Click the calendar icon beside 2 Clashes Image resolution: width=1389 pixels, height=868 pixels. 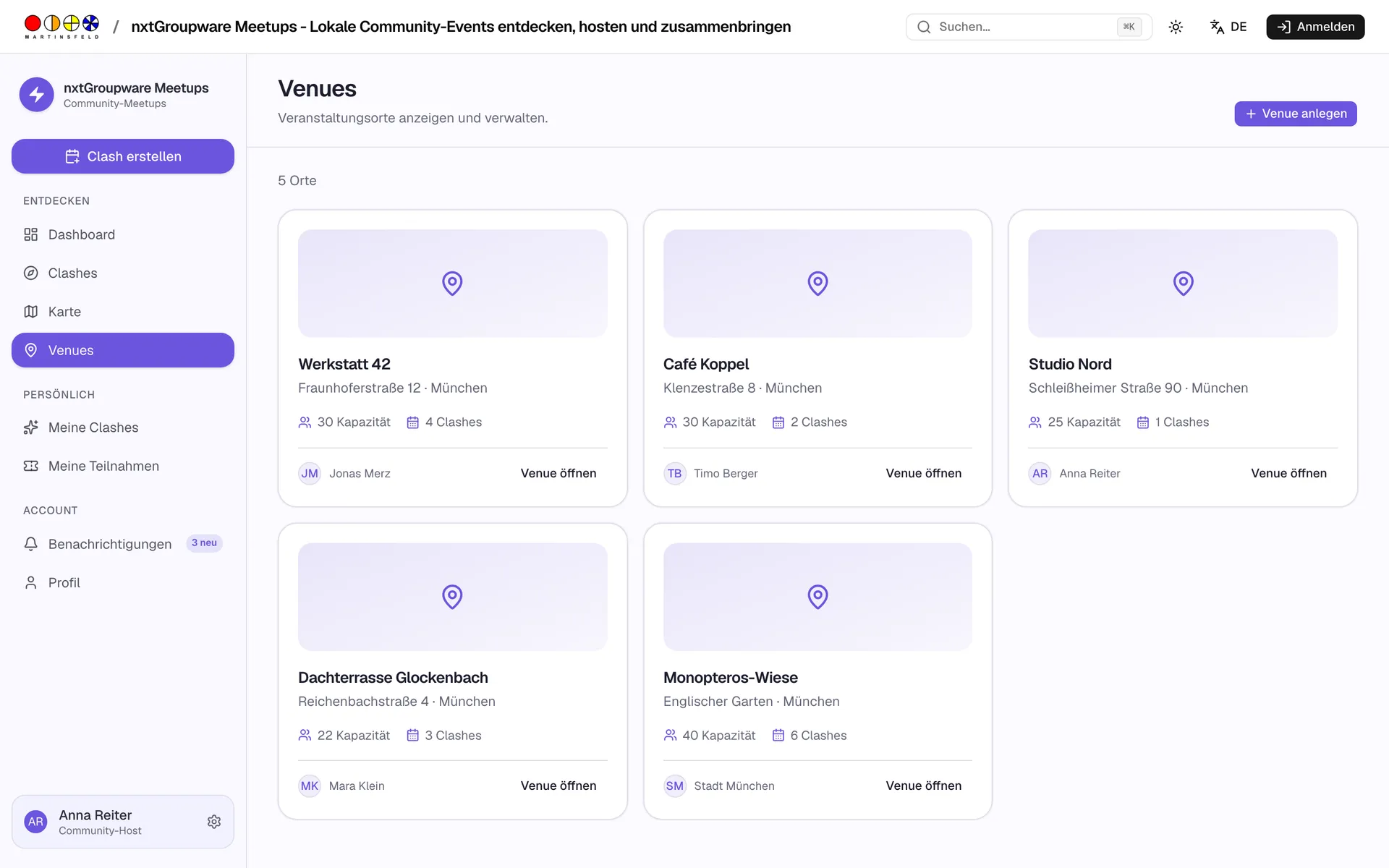778,422
